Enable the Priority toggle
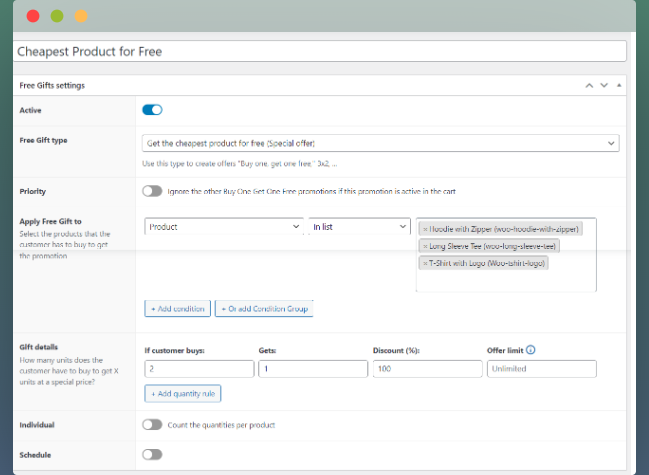649x475 pixels. point(152,191)
